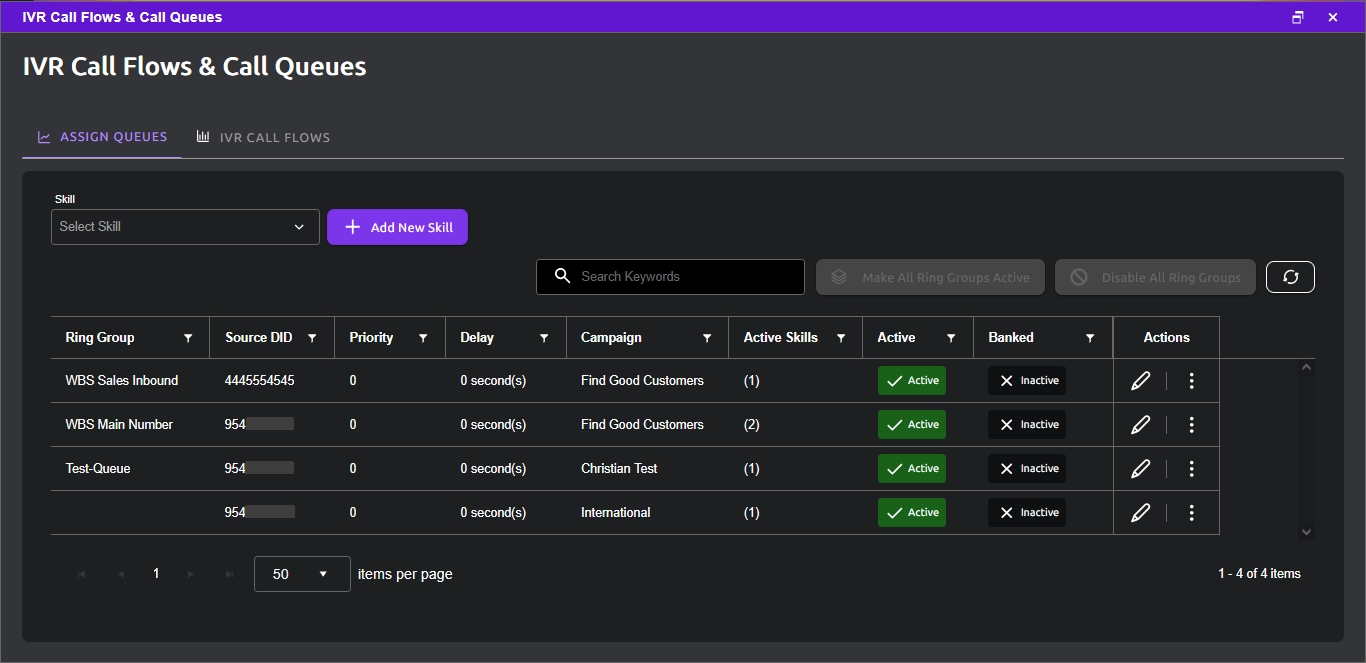Filter the Ring Group column
Screen dimensions: 1366x663
click(188, 338)
